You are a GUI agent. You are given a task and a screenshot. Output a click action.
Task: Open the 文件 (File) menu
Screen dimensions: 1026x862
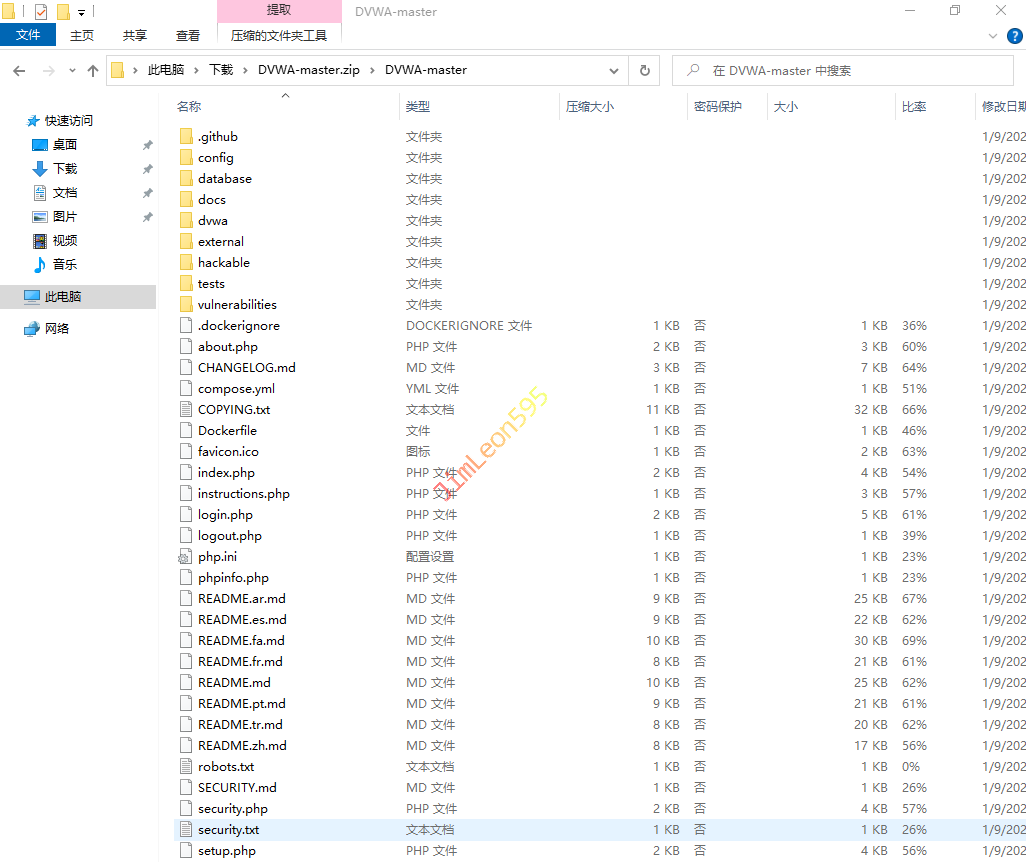tap(28, 35)
